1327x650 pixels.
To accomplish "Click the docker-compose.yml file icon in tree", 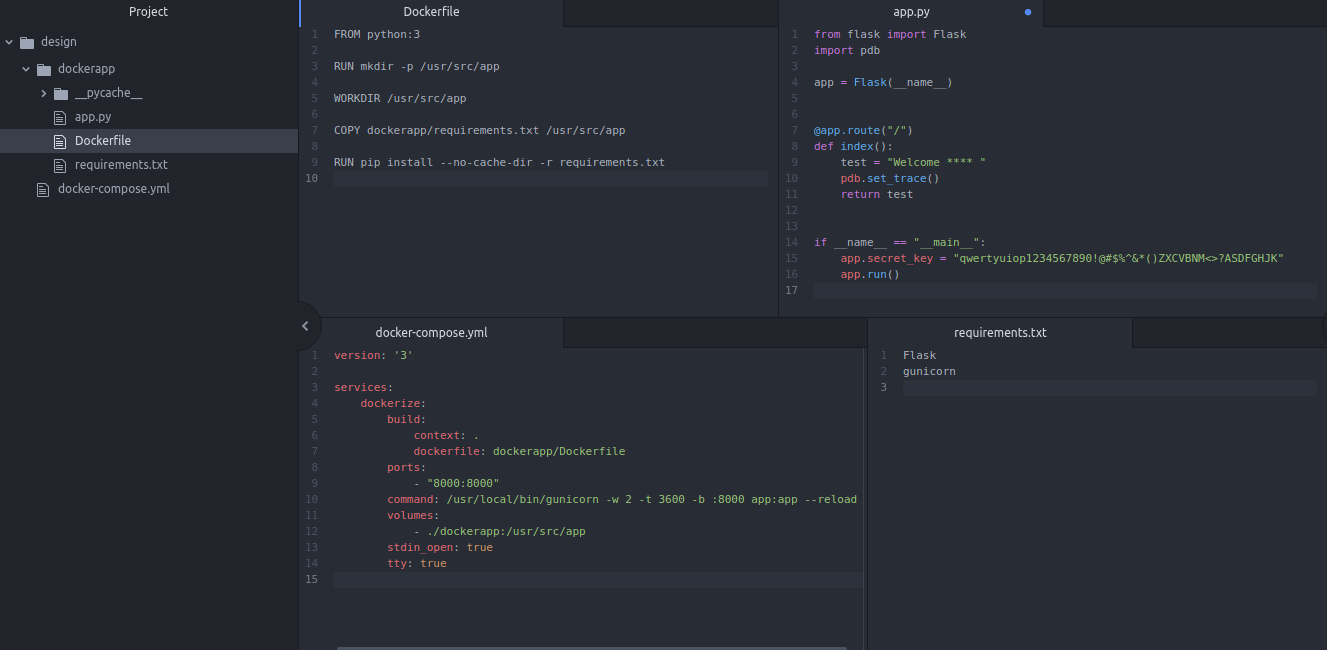I will [43, 189].
